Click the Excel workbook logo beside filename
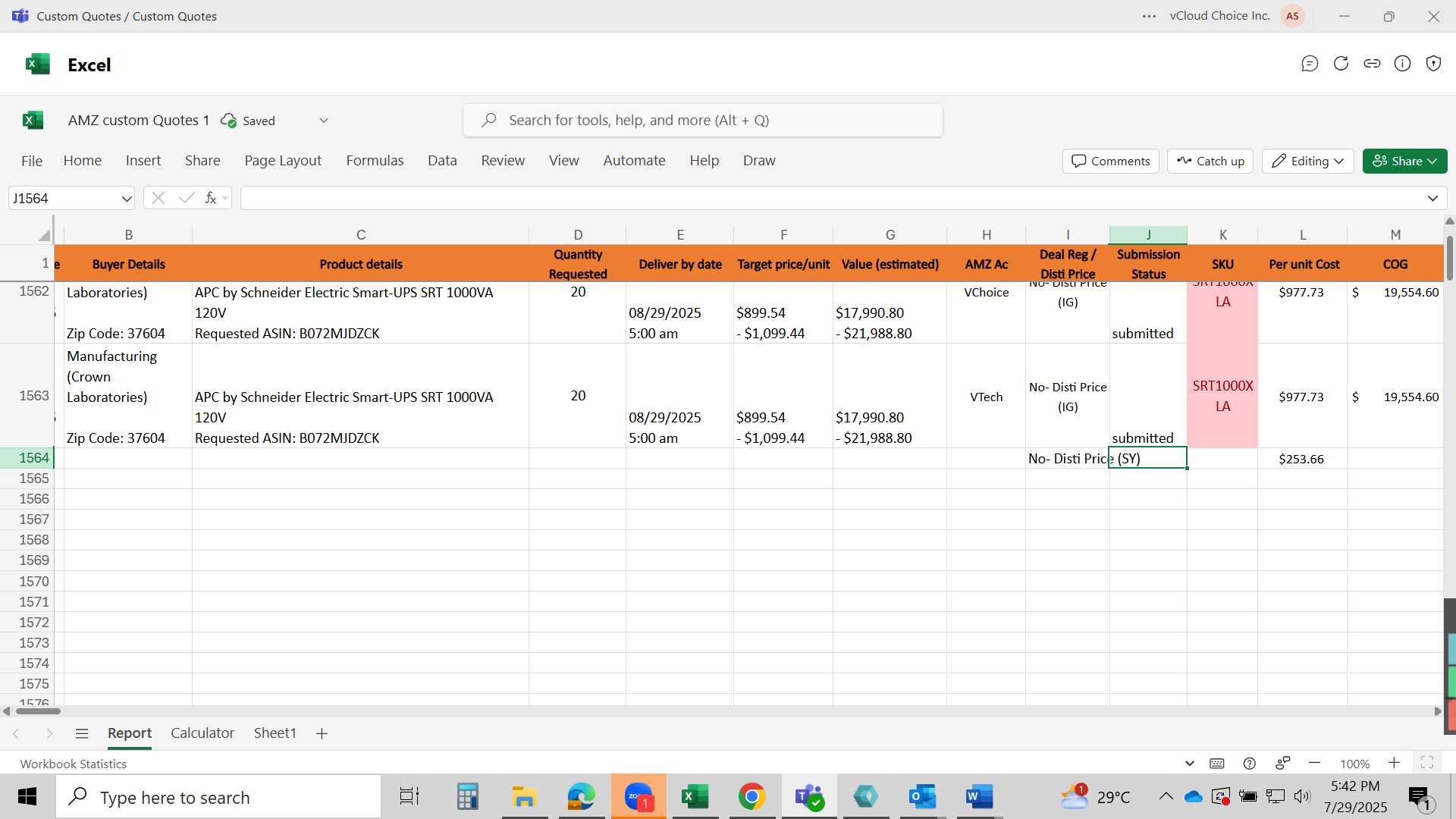1456x819 pixels. [x=33, y=120]
